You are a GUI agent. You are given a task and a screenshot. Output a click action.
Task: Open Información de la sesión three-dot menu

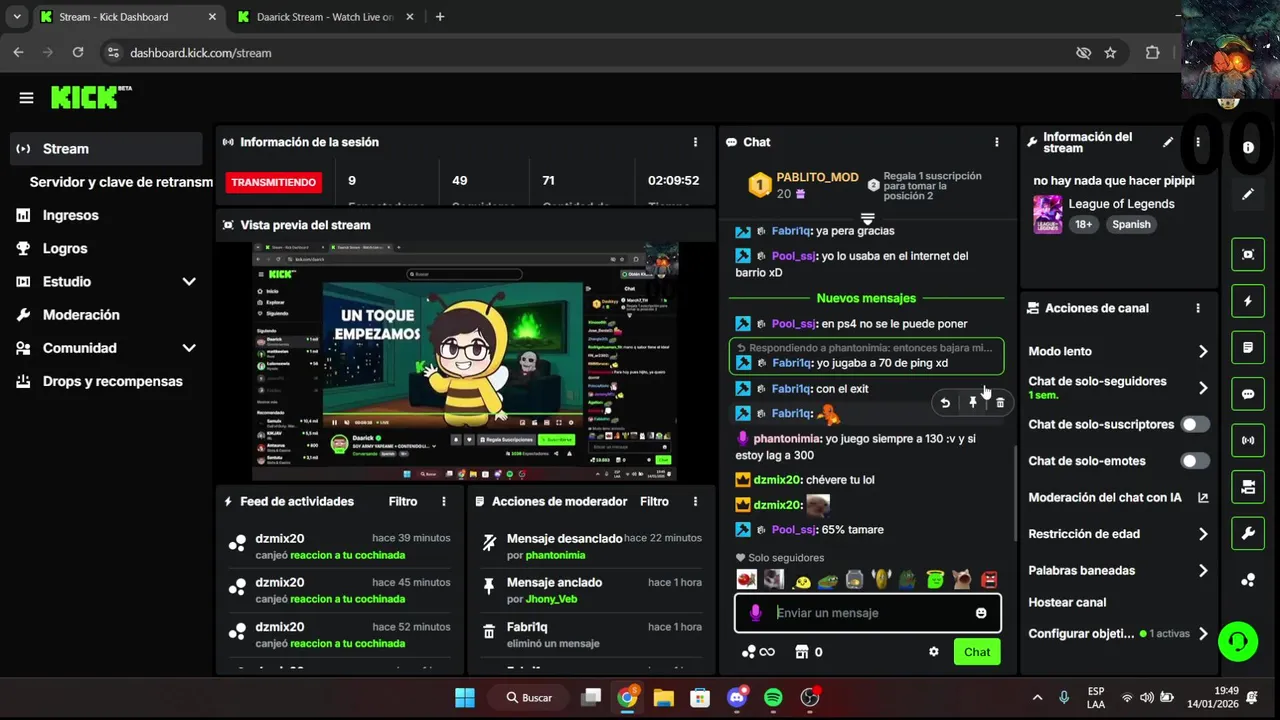point(695,142)
